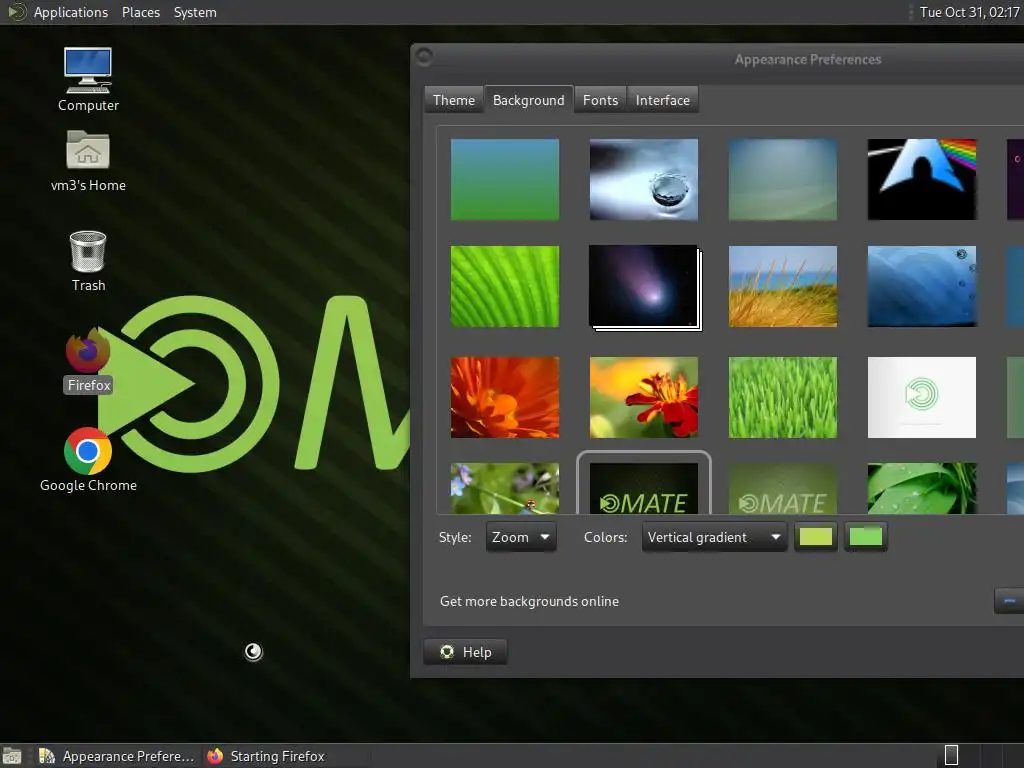Image resolution: width=1024 pixels, height=768 pixels.
Task: Click the MATE logo beside Applications
Action: pos(16,12)
